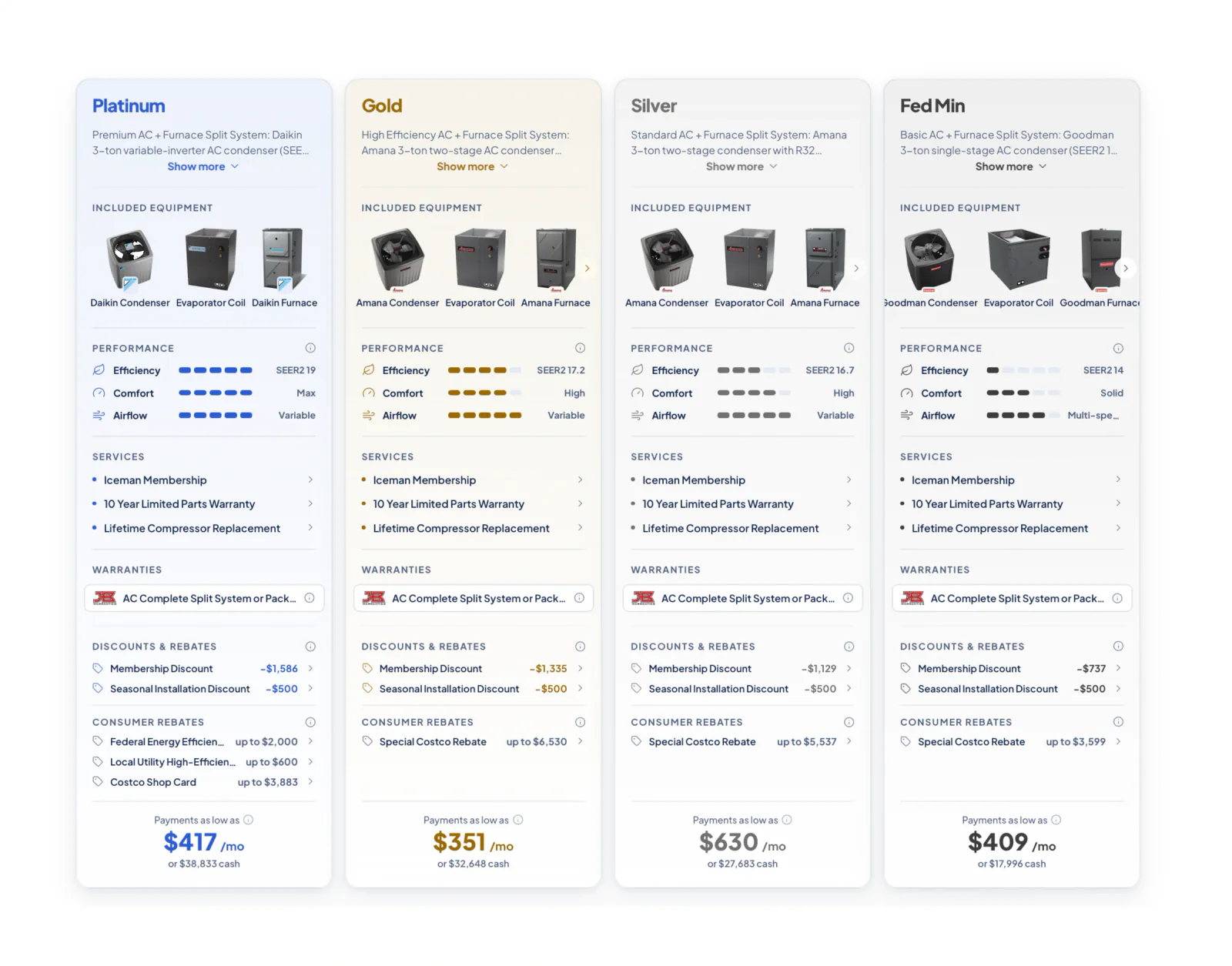Expand Fed Min description with Show more
This screenshot has width=1232, height=966.
[1011, 166]
